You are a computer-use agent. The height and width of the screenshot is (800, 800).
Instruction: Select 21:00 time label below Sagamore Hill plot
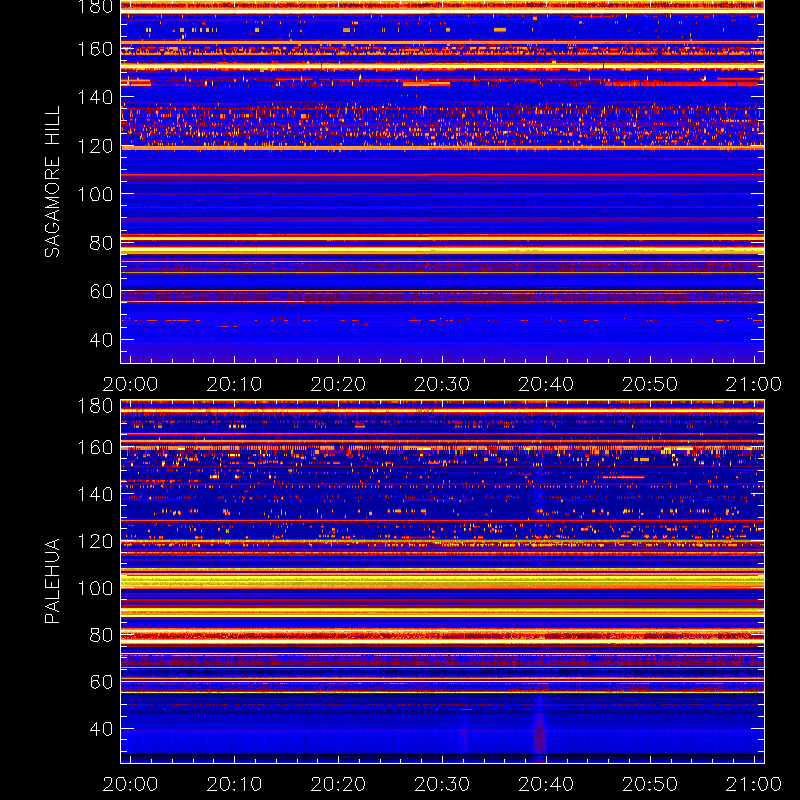754,384
